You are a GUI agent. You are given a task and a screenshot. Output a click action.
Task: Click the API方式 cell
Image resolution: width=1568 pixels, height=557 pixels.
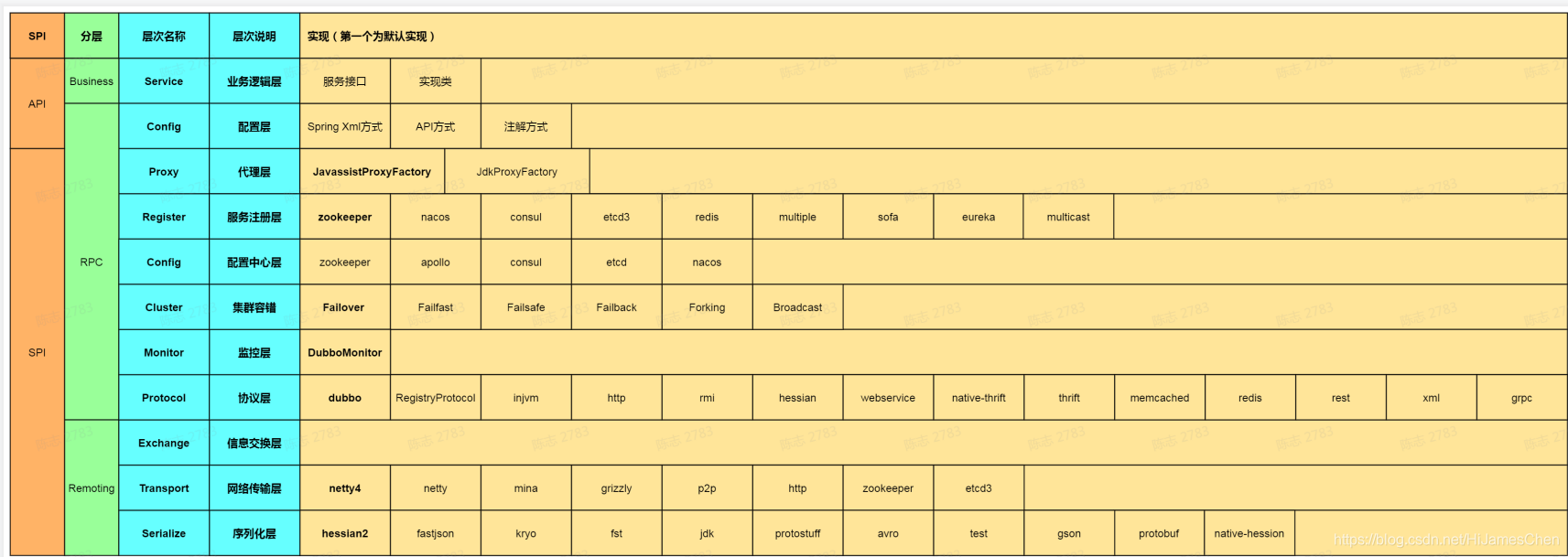pyautogui.click(x=436, y=127)
